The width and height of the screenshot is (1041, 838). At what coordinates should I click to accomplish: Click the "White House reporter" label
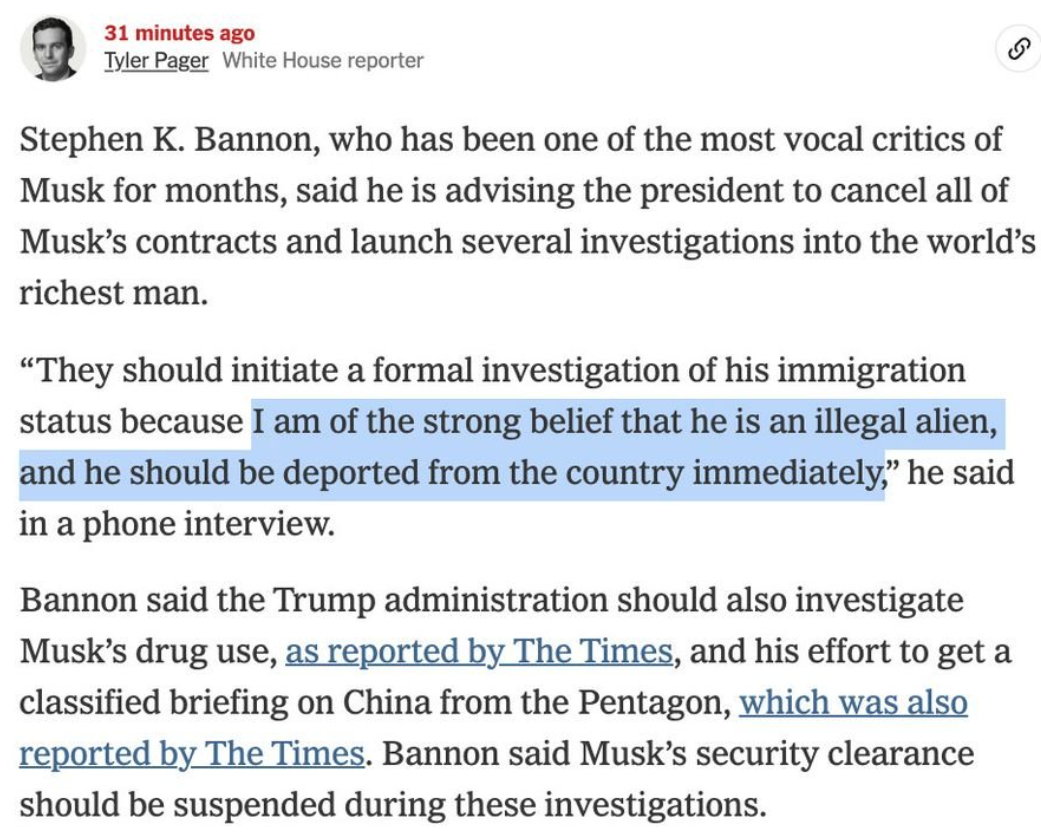tap(323, 60)
